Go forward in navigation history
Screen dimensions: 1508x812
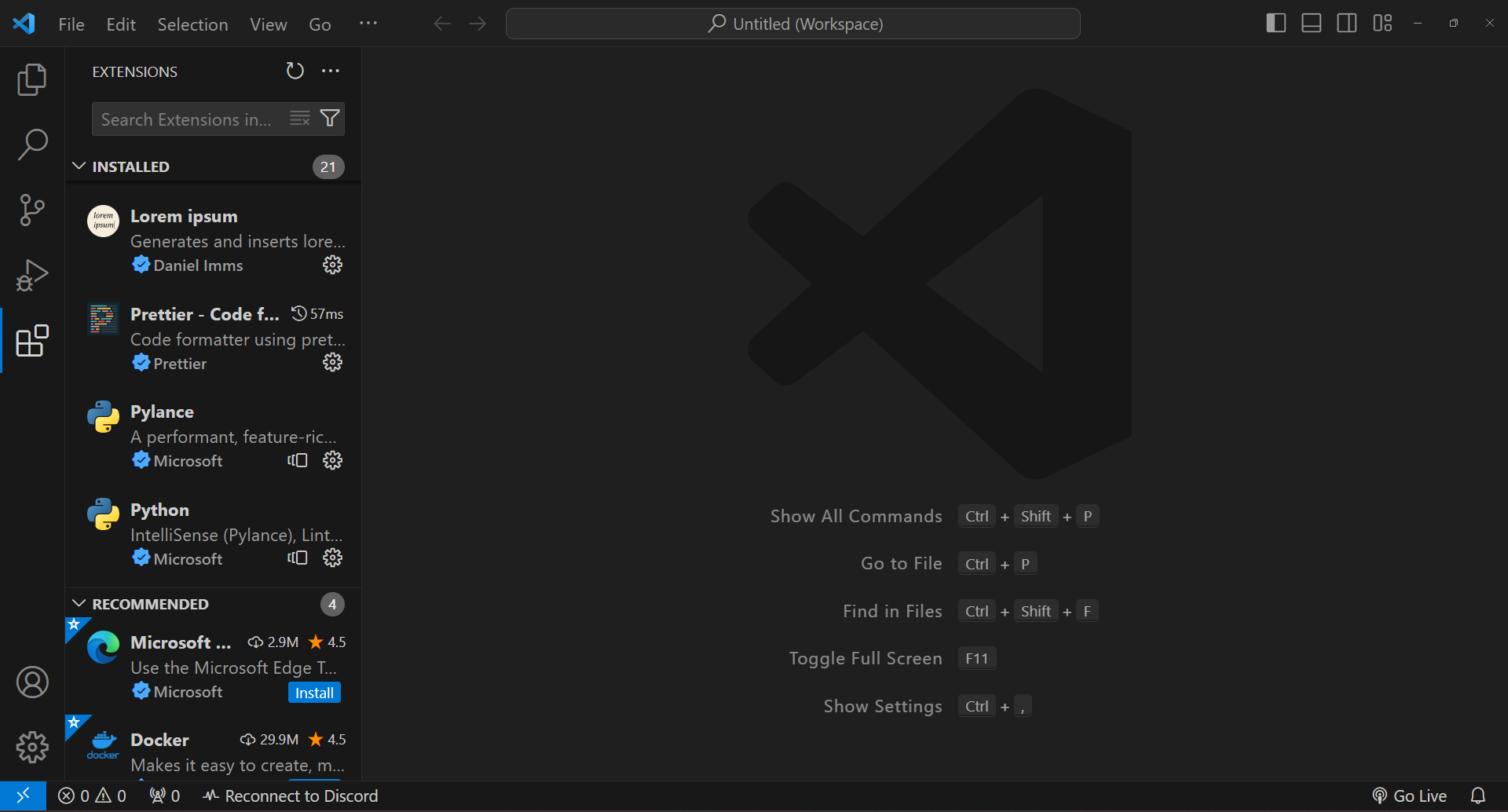478,24
